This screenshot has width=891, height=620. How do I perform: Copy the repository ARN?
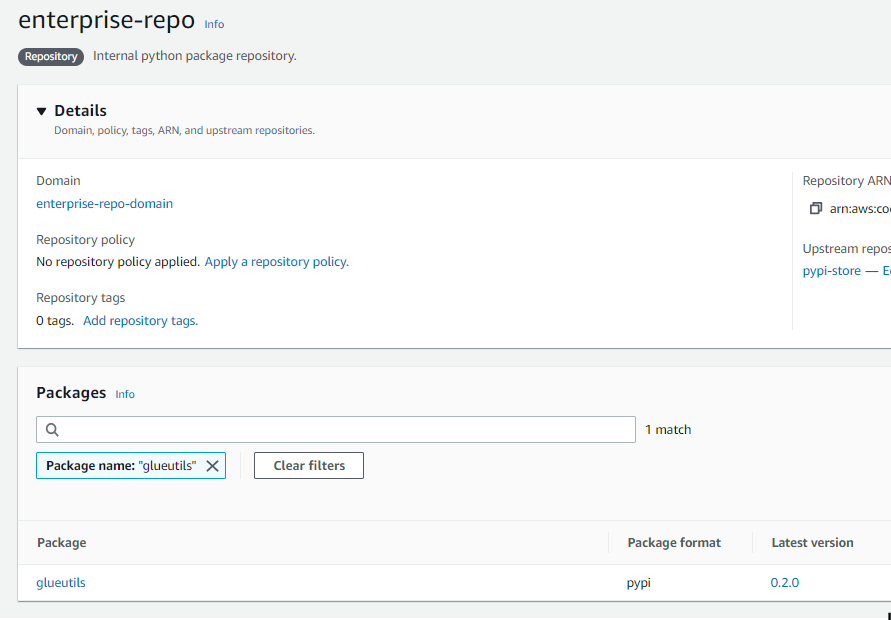coord(816,208)
